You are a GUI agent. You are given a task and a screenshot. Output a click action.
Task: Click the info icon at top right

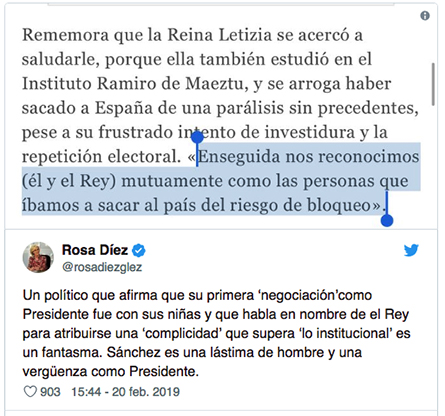point(425,16)
